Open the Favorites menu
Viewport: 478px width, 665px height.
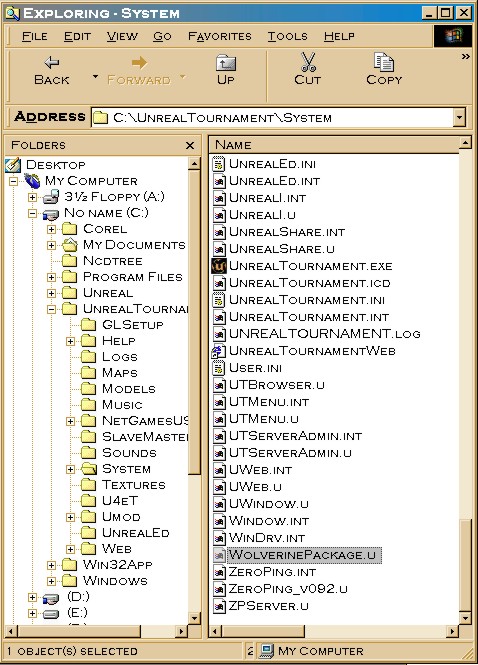pyautogui.click(x=220, y=36)
